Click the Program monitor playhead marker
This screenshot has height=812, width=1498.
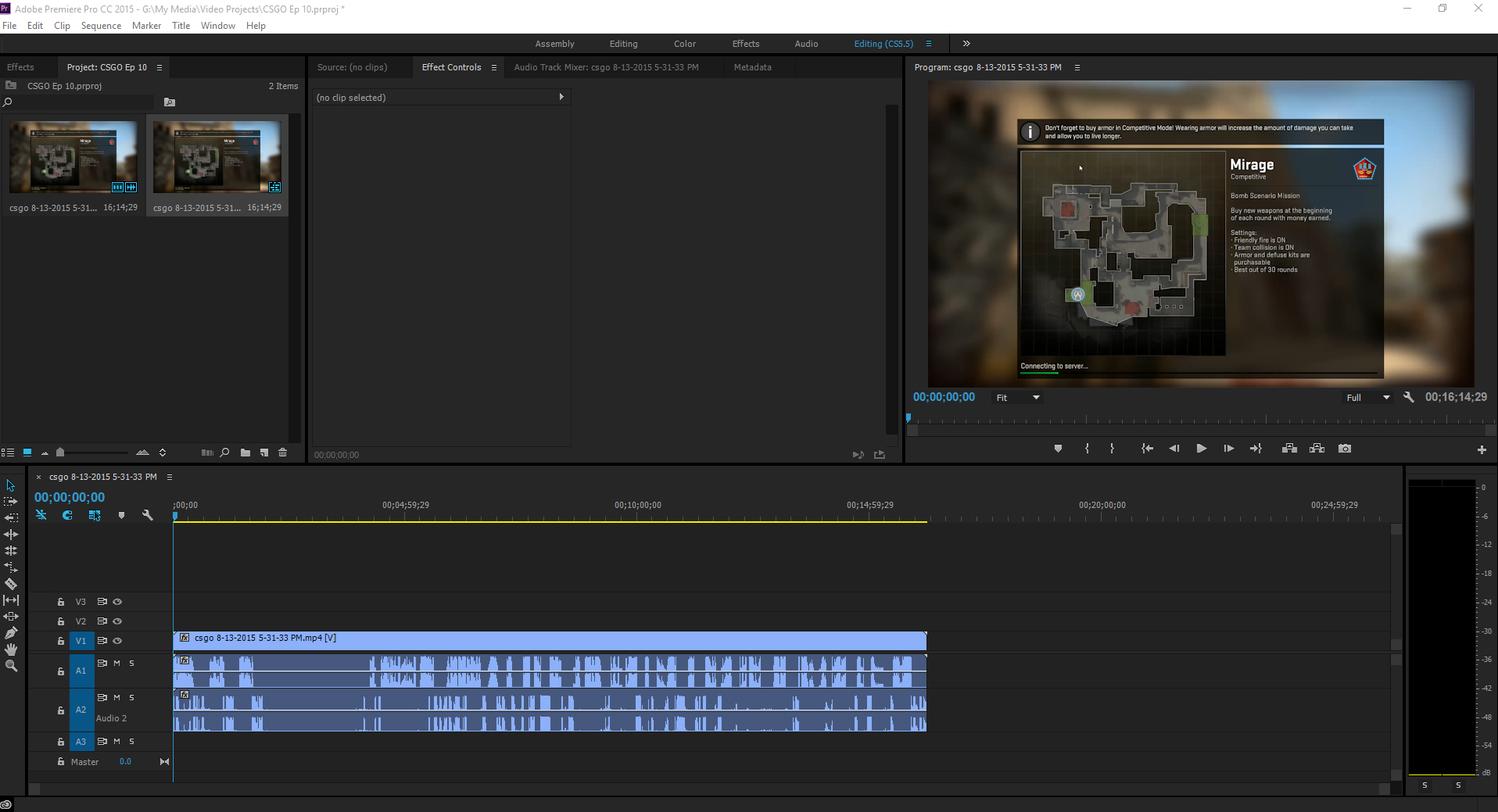[908, 418]
